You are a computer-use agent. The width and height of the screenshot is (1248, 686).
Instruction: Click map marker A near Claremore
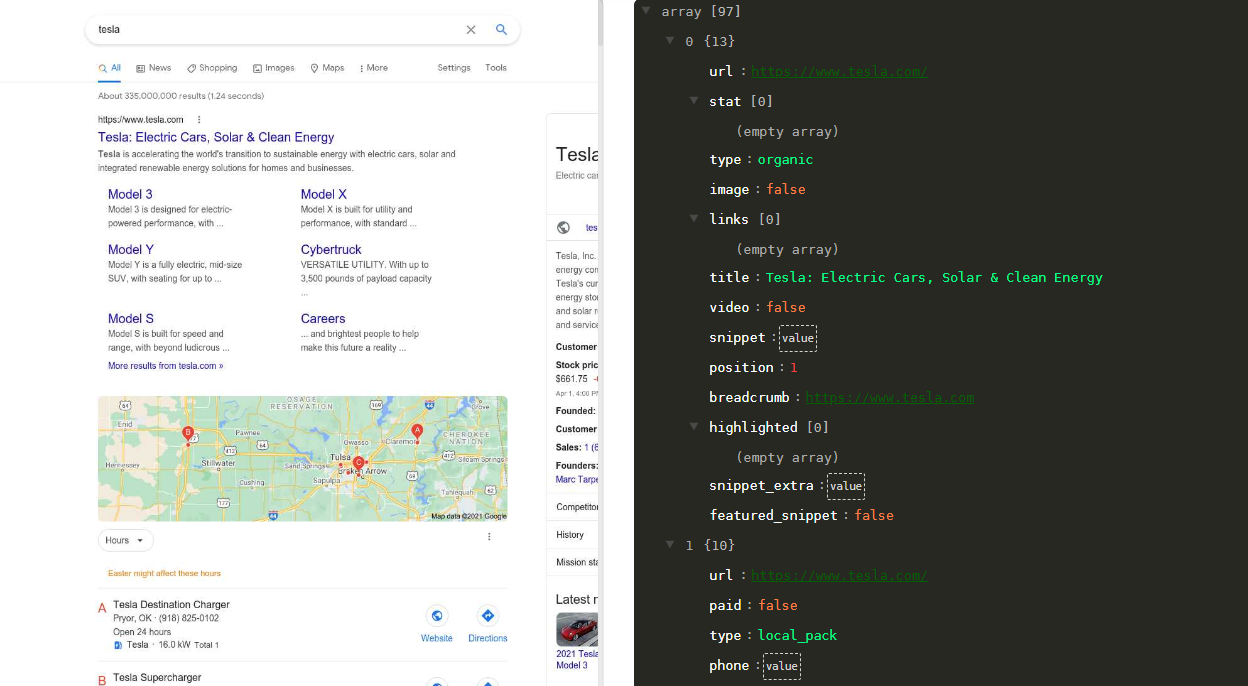pyautogui.click(x=417, y=432)
